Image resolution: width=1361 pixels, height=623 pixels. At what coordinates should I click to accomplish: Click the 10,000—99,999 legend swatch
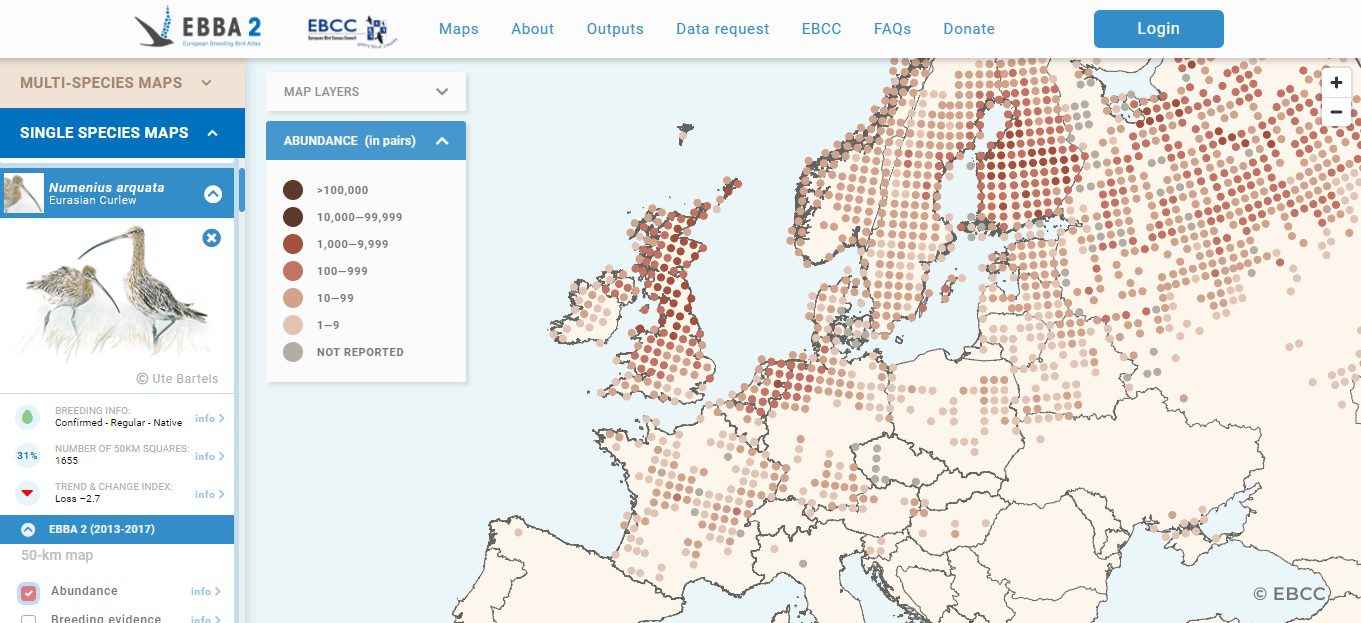pos(293,217)
